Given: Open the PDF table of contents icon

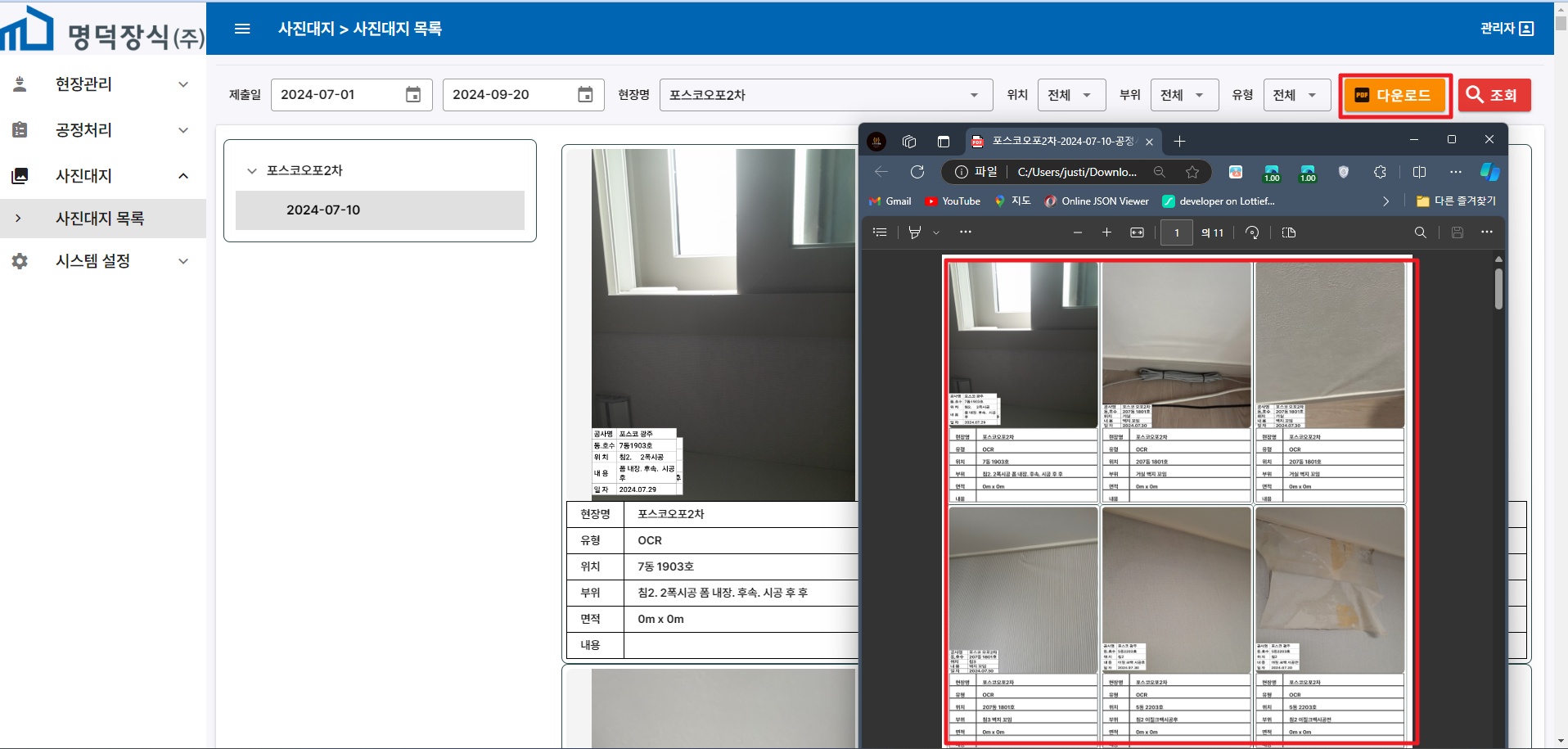Looking at the screenshot, I should tap(880, 232).
